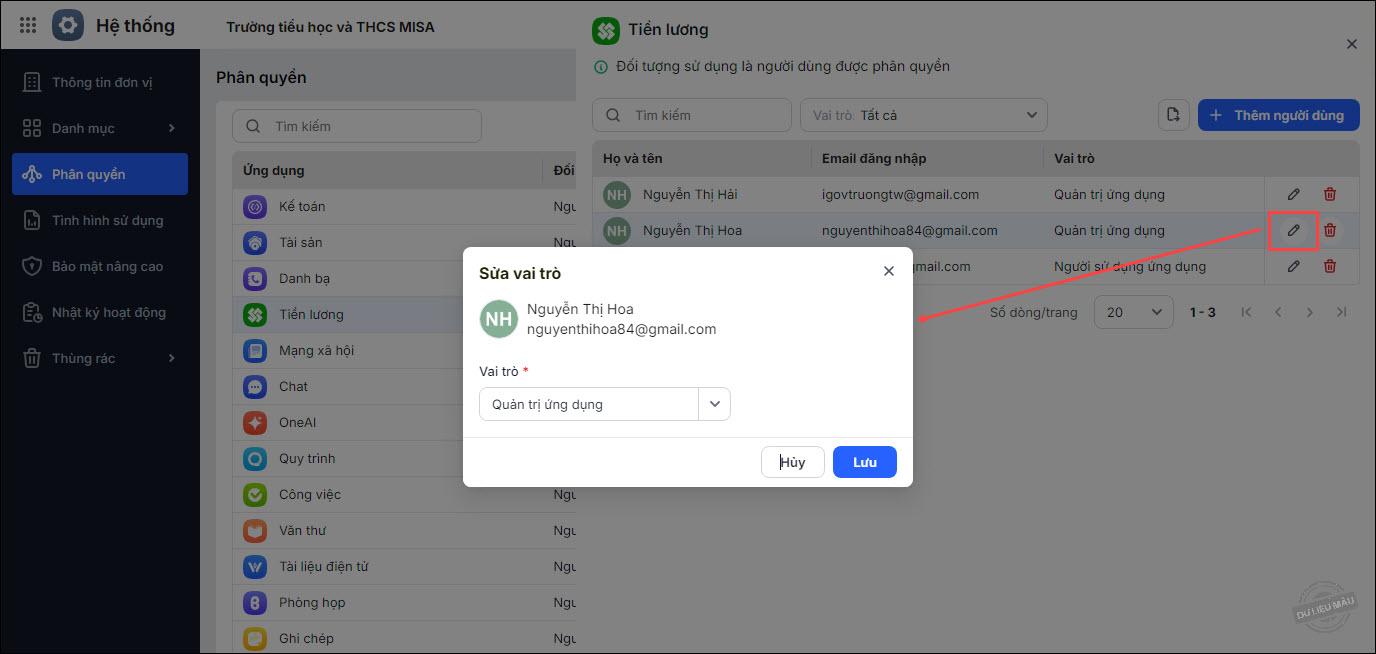Edit role for Nguyễn Thị Hải

tap(1294, 194)
